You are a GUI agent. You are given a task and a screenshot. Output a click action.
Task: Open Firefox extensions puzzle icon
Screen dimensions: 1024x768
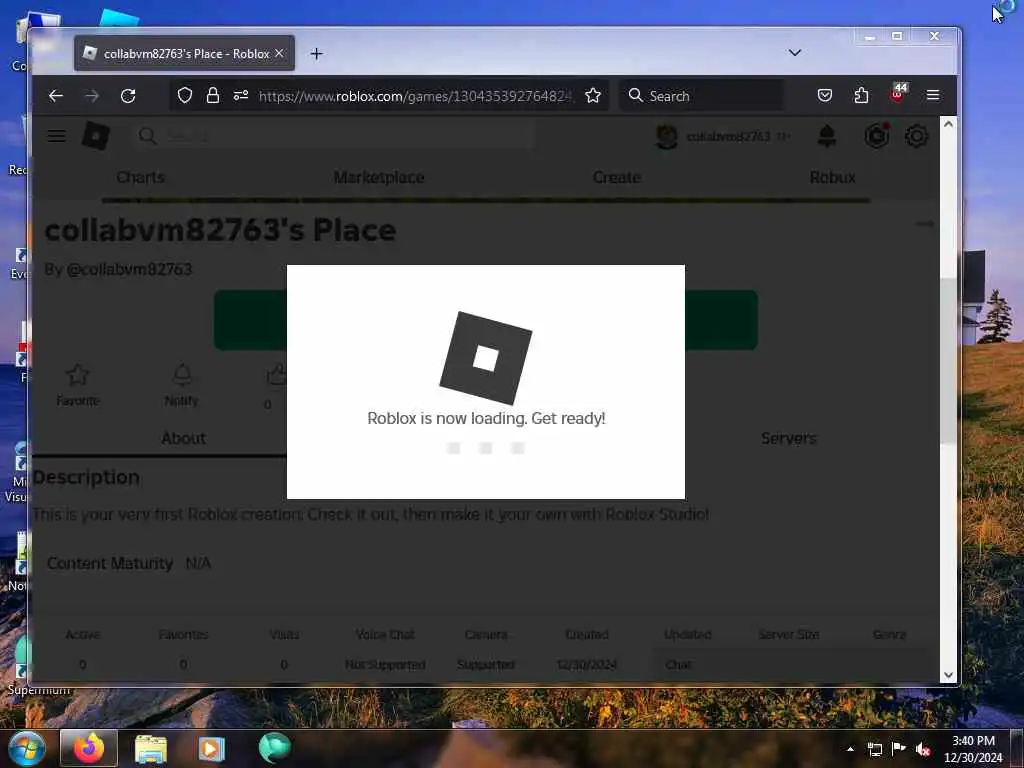point(861,95)
